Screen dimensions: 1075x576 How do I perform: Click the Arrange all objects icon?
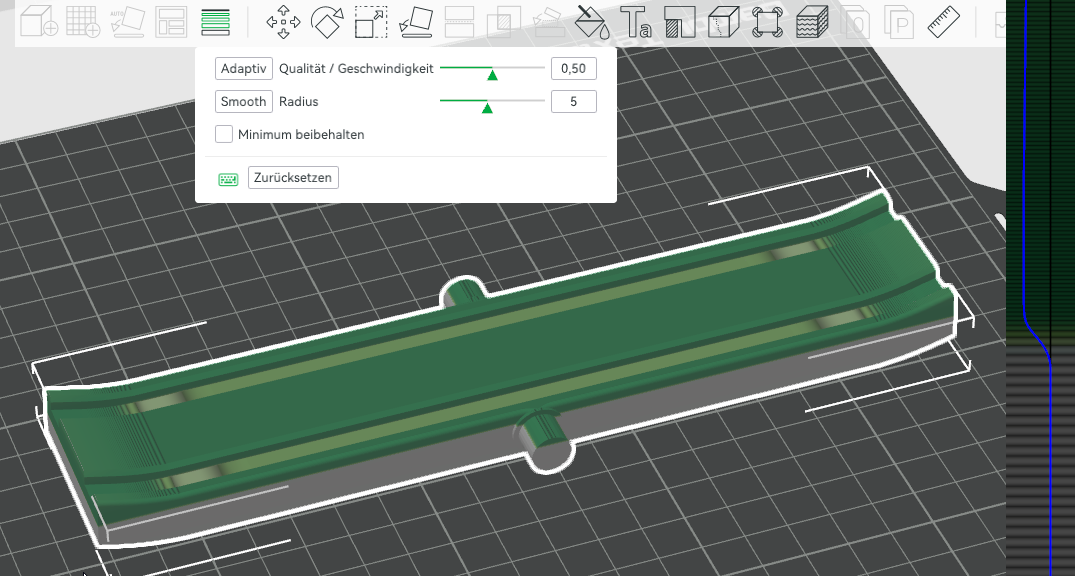click(x=171, y=22)
